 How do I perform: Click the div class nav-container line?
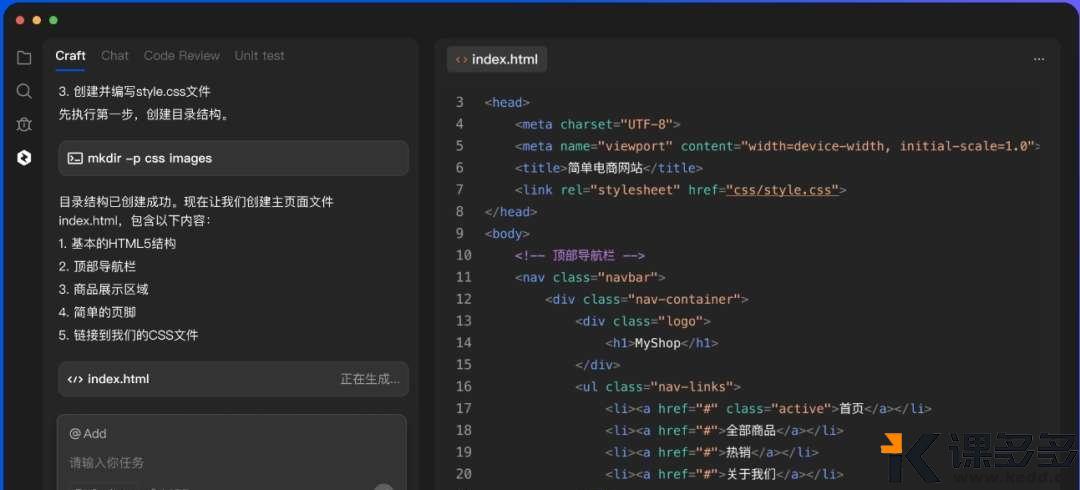pos(646,299)
